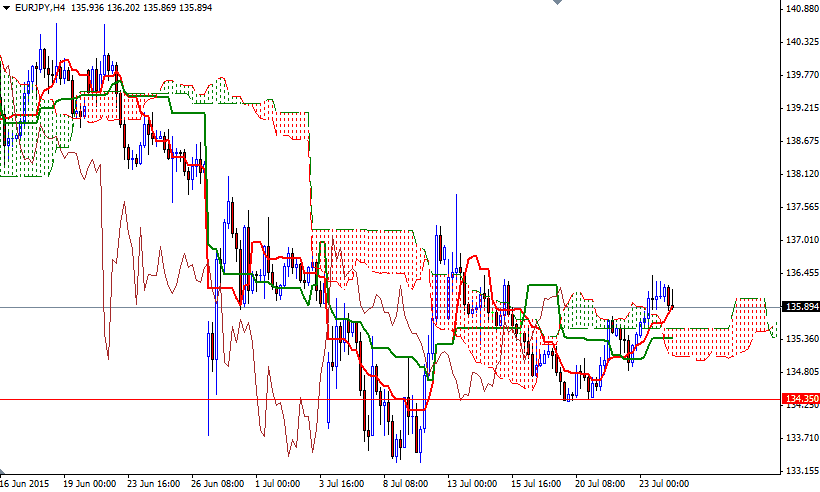This screenshot has height=492, width=820.
Task: Click the 135.360 price scale value
Action: 802,338
